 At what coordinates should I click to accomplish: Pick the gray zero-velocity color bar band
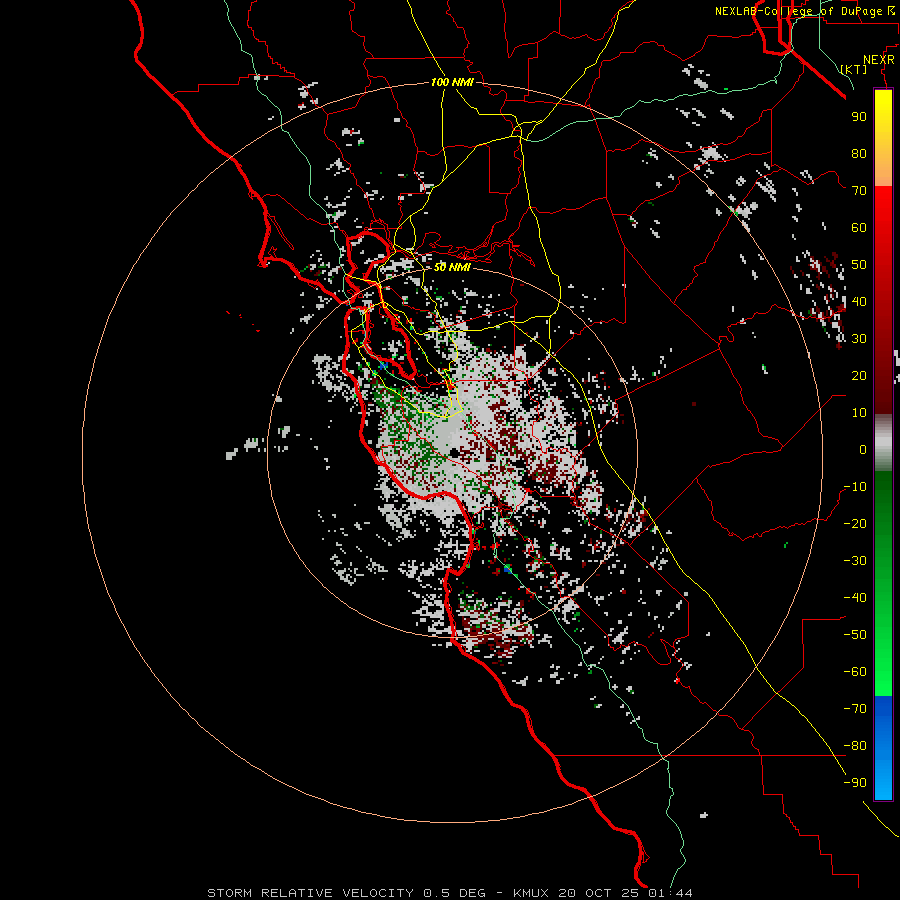tap(883, 443)
